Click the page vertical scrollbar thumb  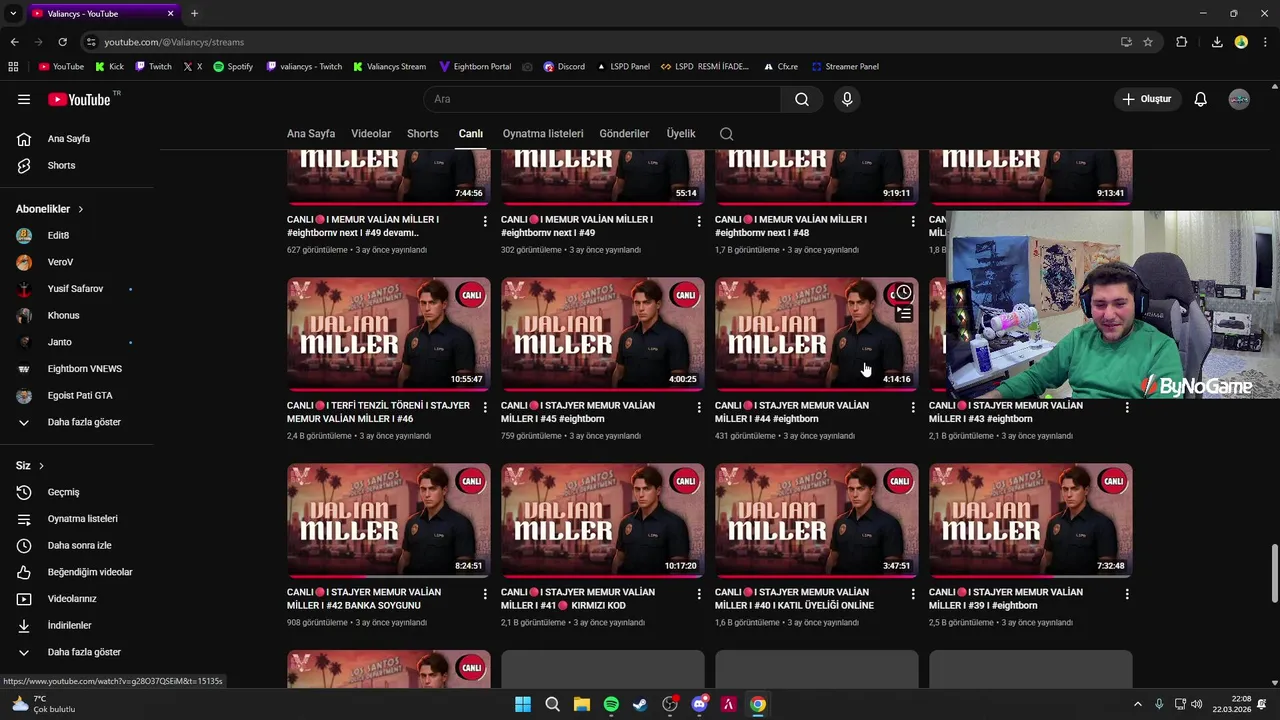(1274, 574)
